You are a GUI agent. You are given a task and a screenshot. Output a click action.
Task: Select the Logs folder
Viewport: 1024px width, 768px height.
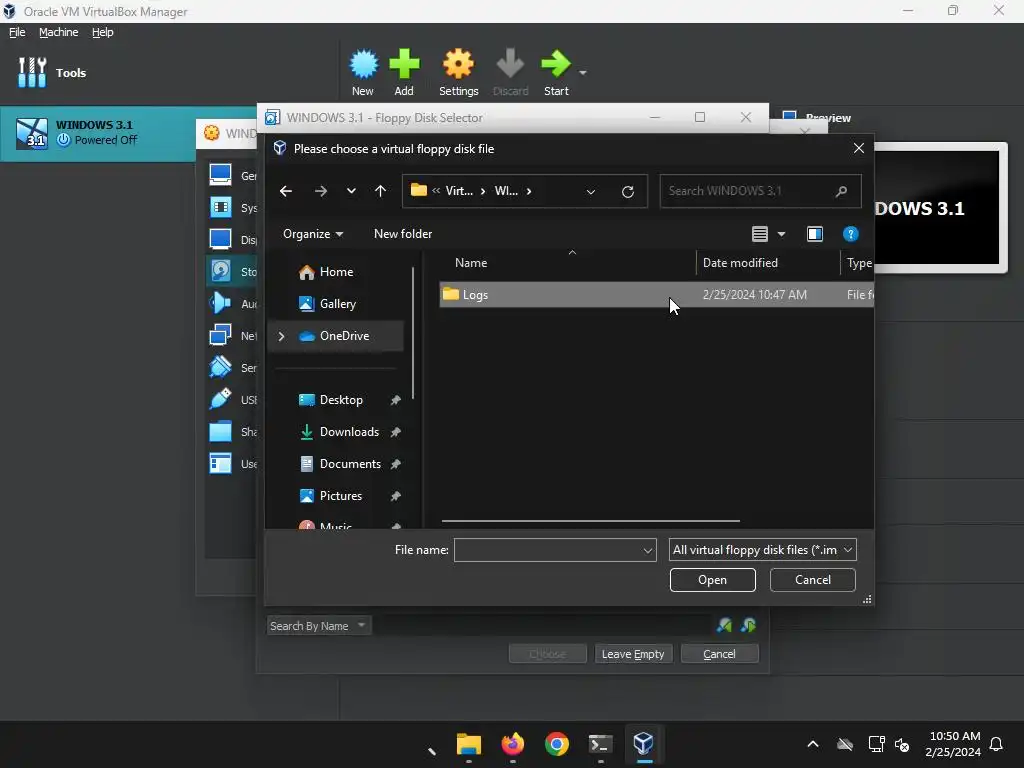click(x=656, y=295)
